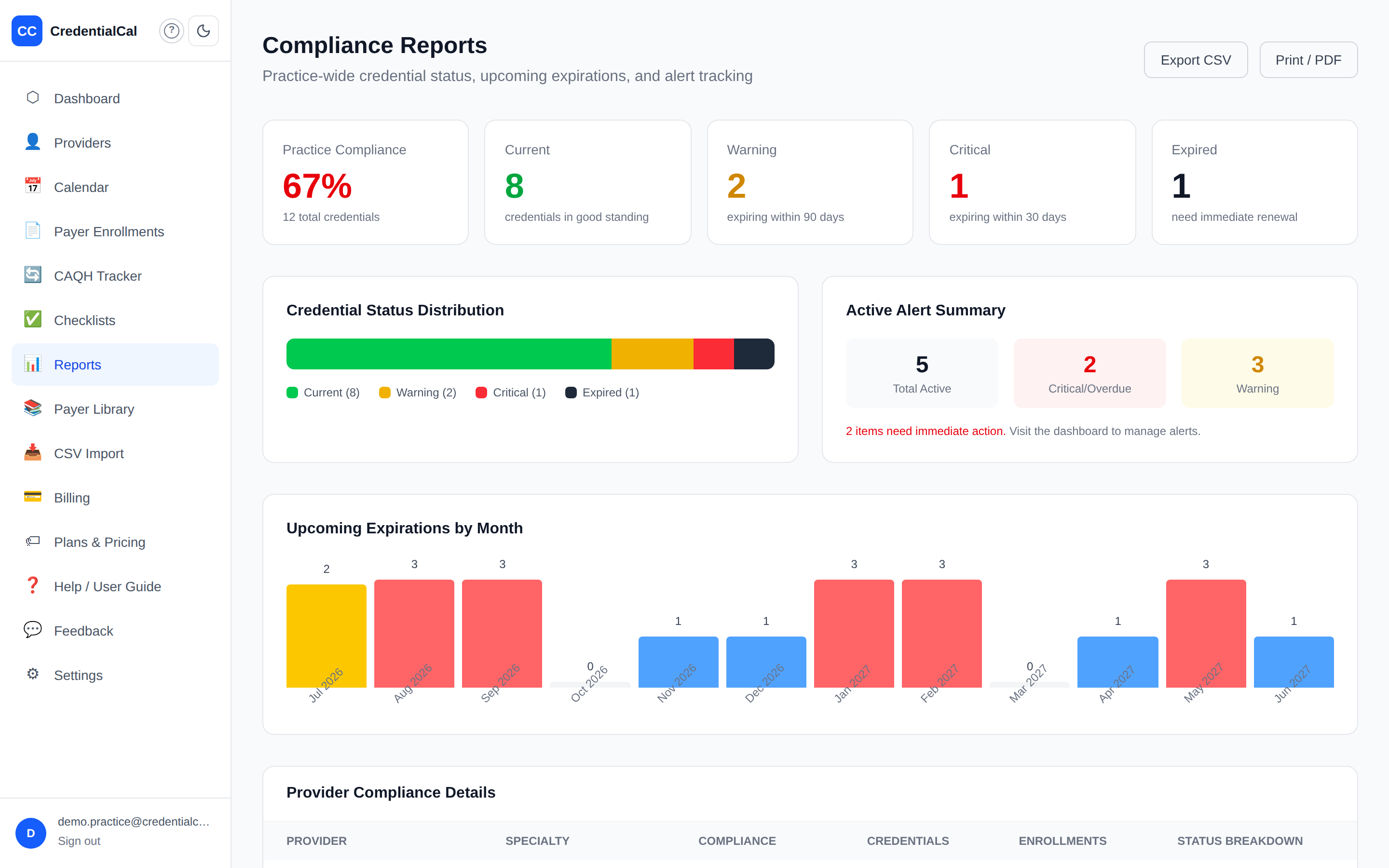Click the user avatar D
The height and width of the screenshot is (868, 1389).
(x=31, y=833)
